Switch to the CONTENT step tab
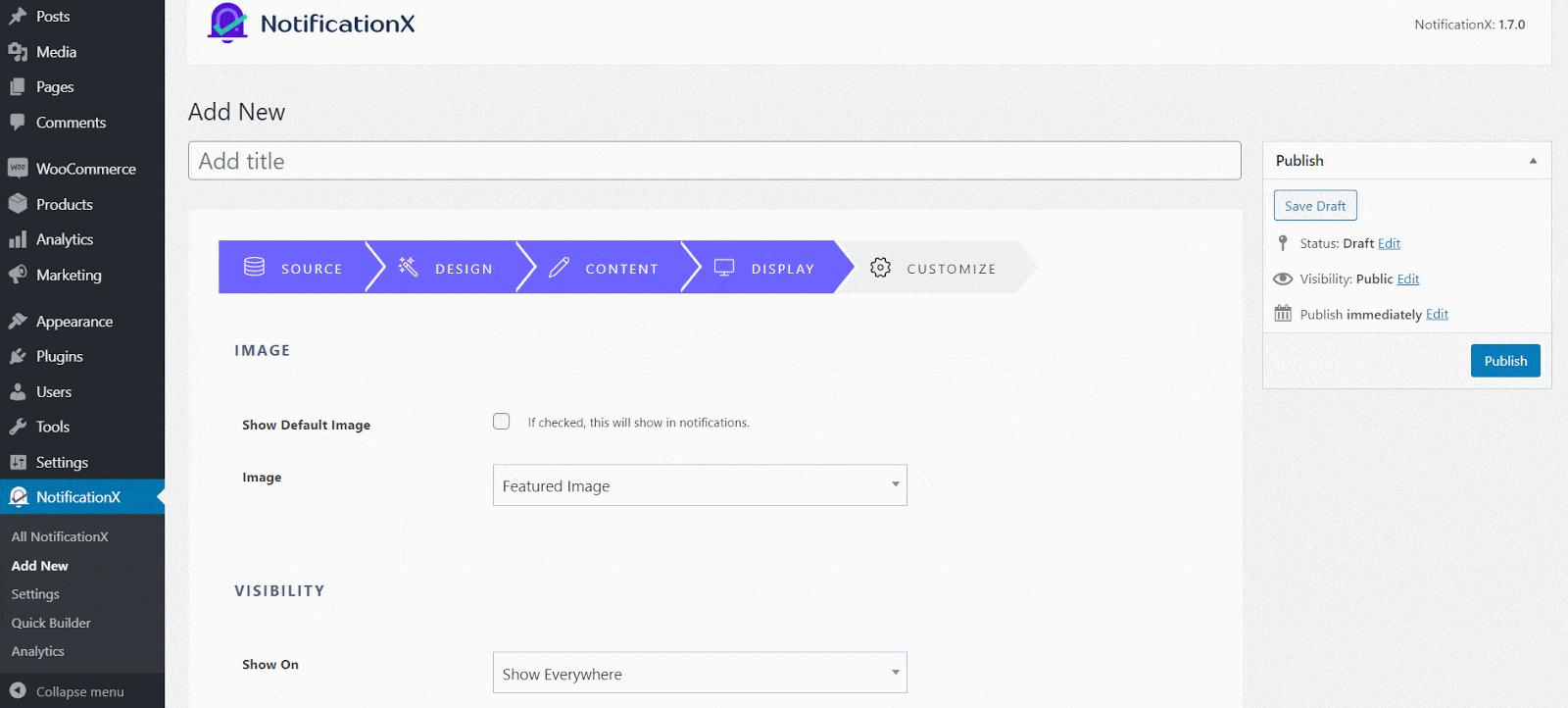1568x708 pixels. click(606, 267)
